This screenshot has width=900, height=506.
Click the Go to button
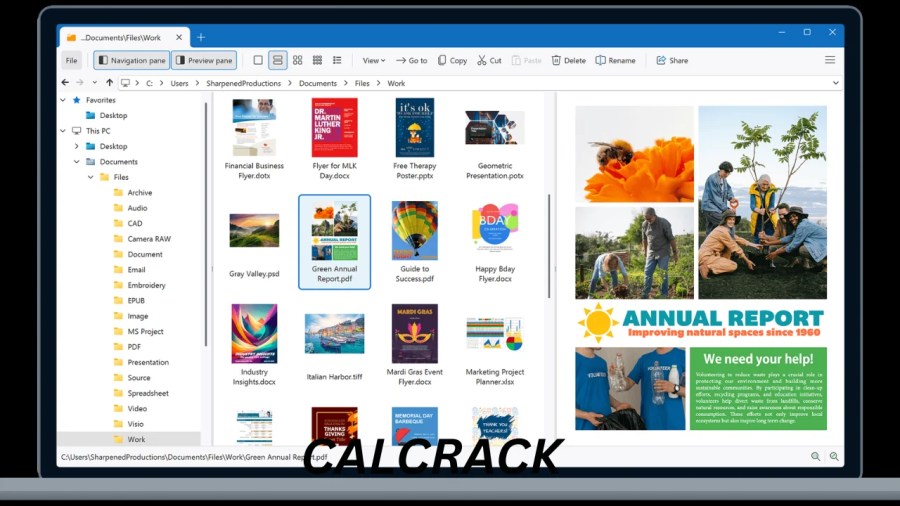(x=412, y=60)
